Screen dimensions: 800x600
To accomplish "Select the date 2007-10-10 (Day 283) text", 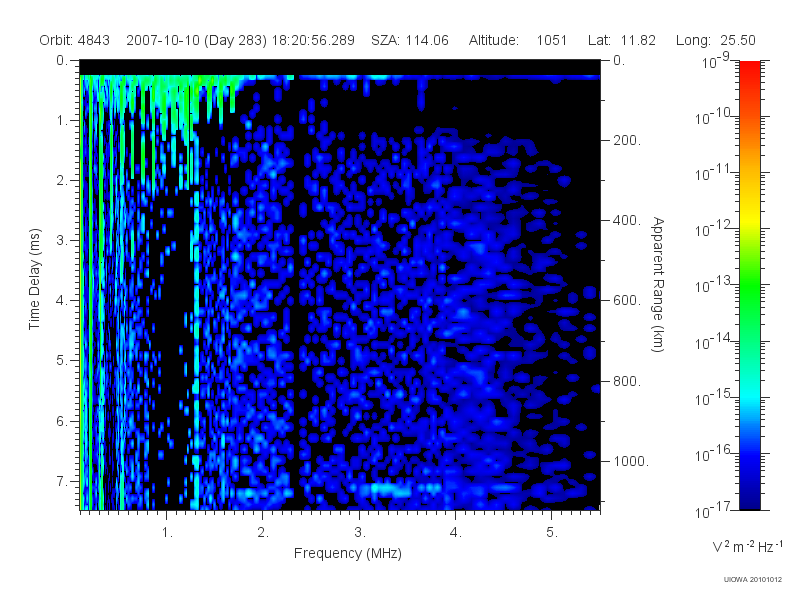I will (196, 40).
